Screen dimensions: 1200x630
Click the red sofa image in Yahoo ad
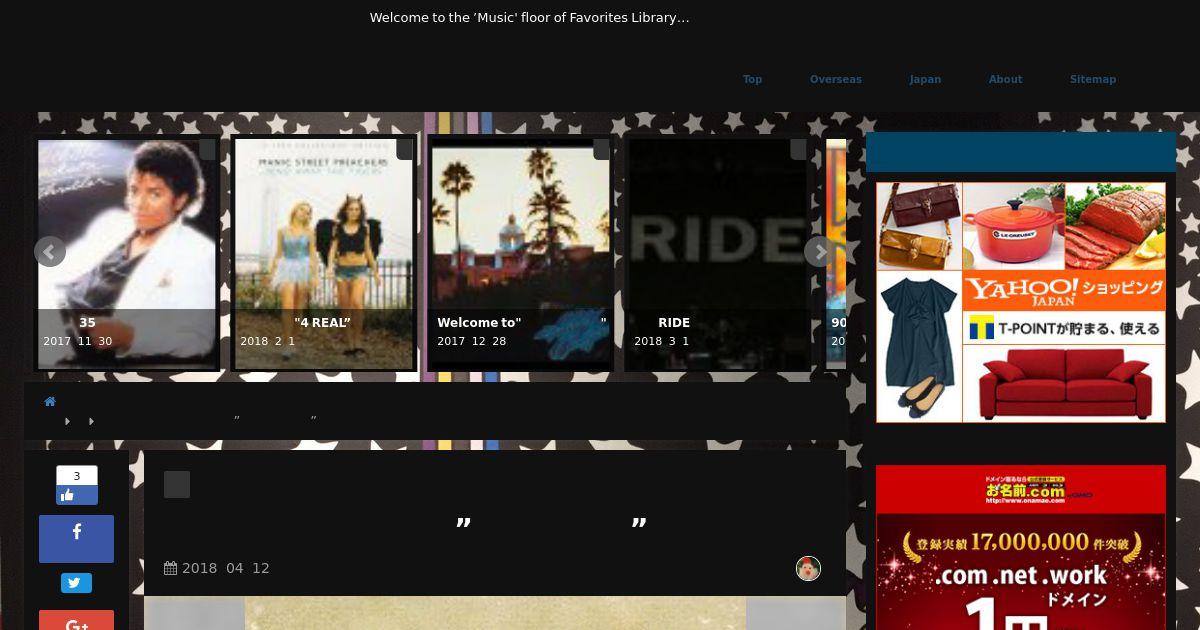point(1064,384)
